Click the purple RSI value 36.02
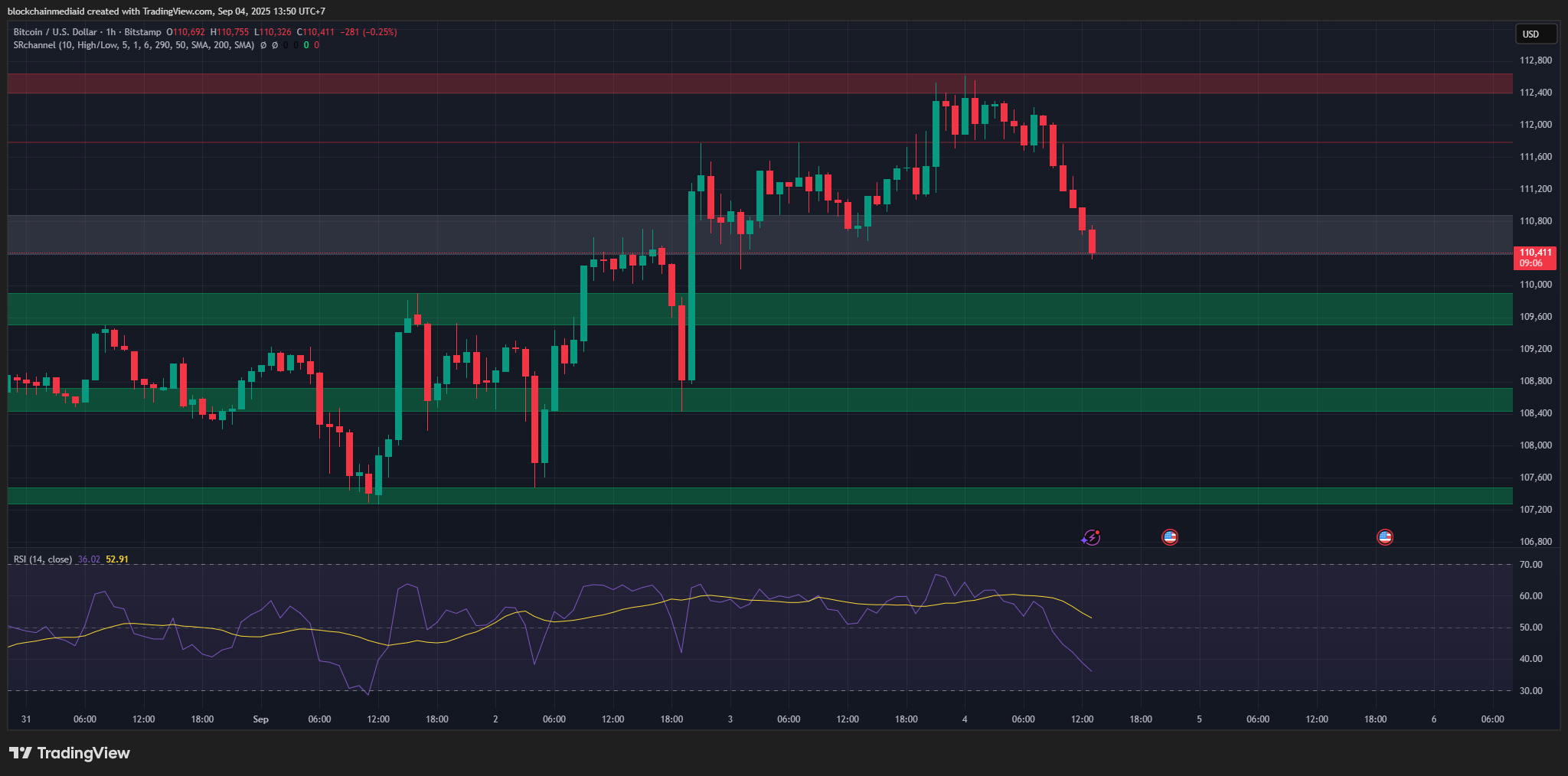This screenshot has width=1568, height=776. point(89,559)
